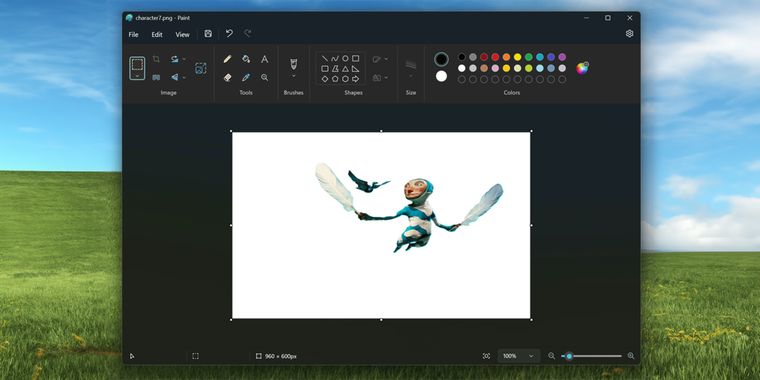Open the Edit colors rainbow wheel
This screenshot has width=760, height=380.
(582, 68)
